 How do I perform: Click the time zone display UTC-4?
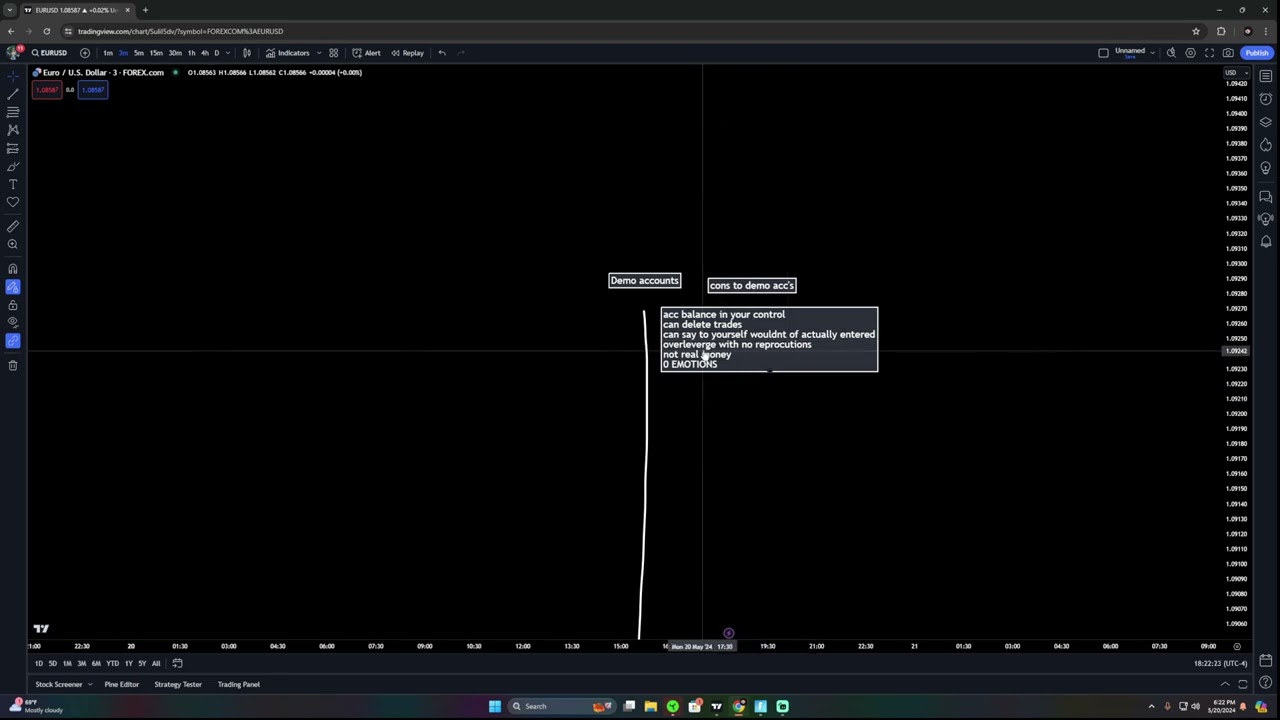(x=1220, y=663)
